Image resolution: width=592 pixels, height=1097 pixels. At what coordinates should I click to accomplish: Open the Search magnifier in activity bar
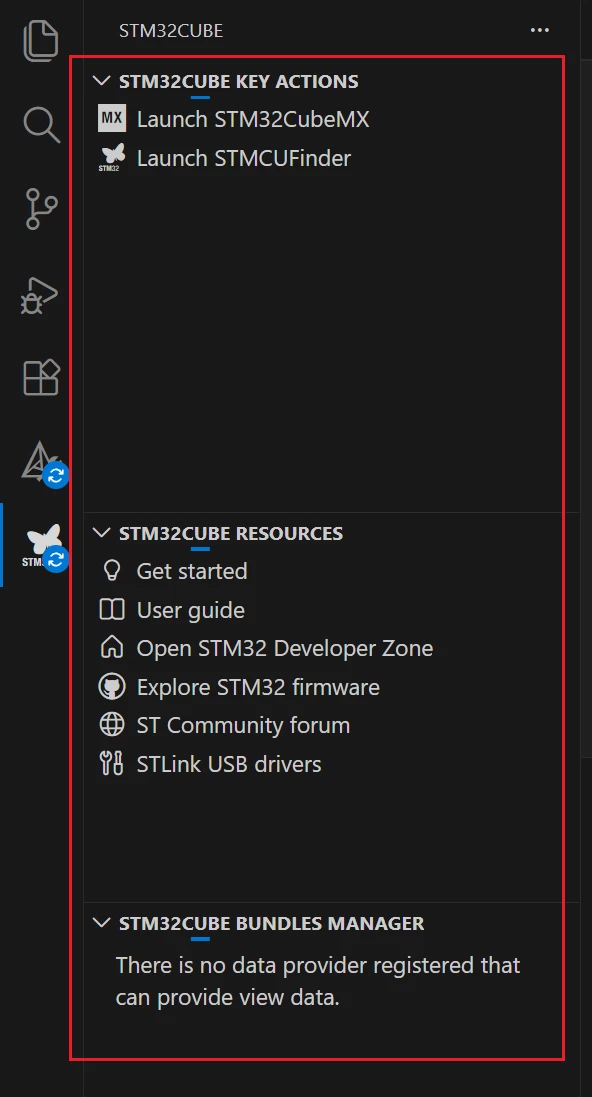tap(41, 125)
